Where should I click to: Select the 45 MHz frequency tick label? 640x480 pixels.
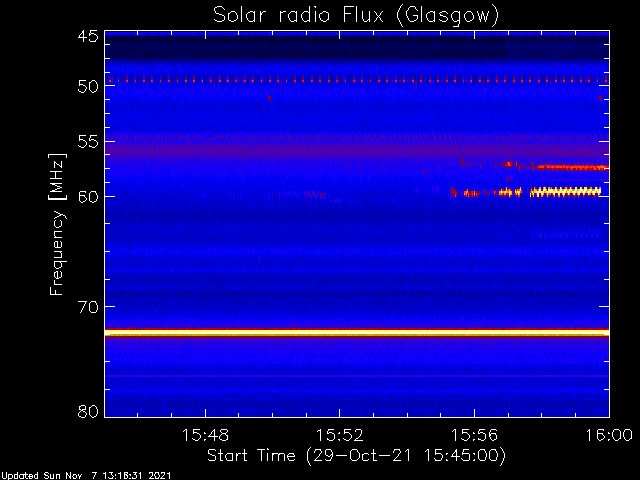tap(88, 36)
